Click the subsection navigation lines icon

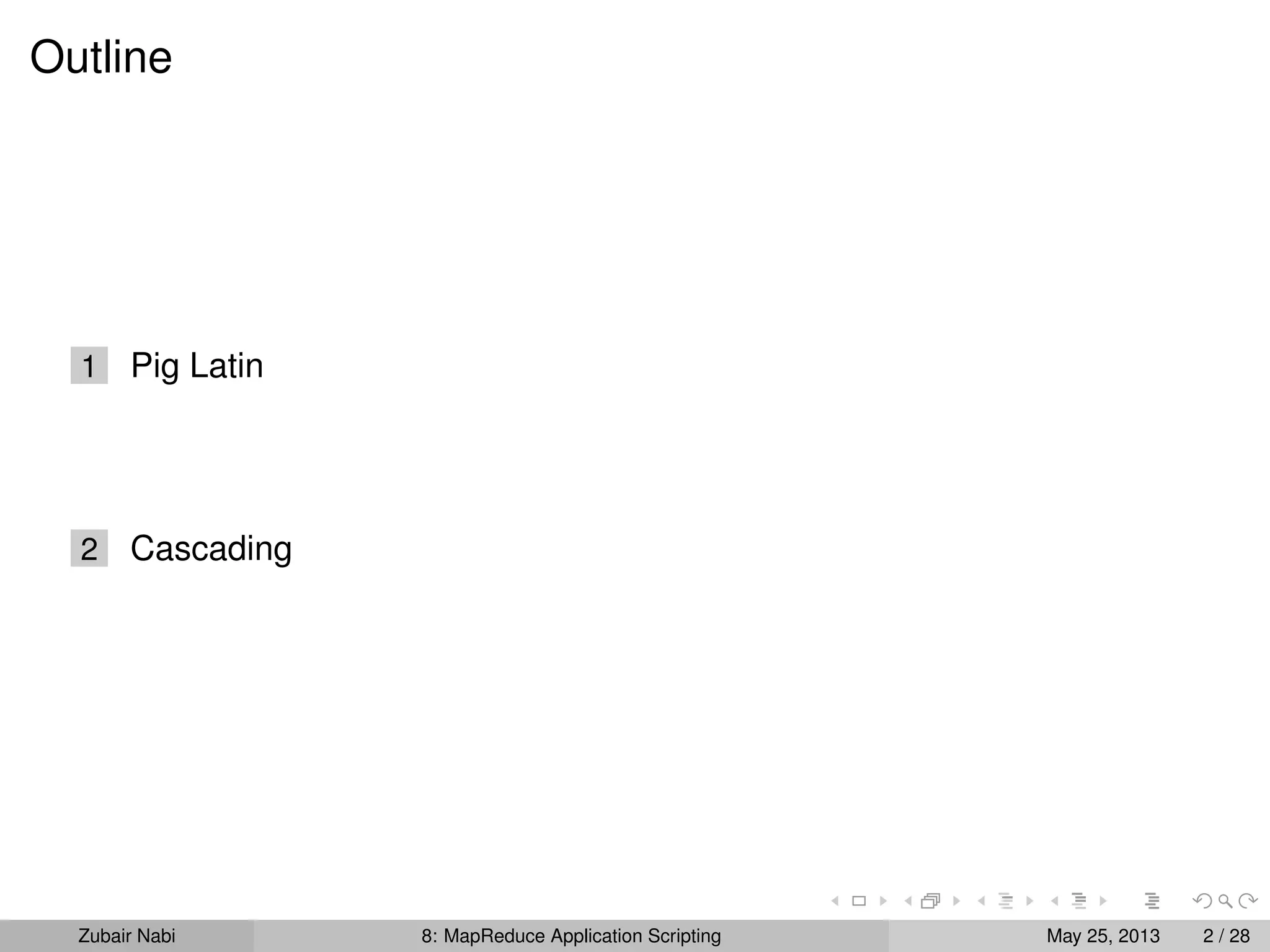pos(1005,901)
